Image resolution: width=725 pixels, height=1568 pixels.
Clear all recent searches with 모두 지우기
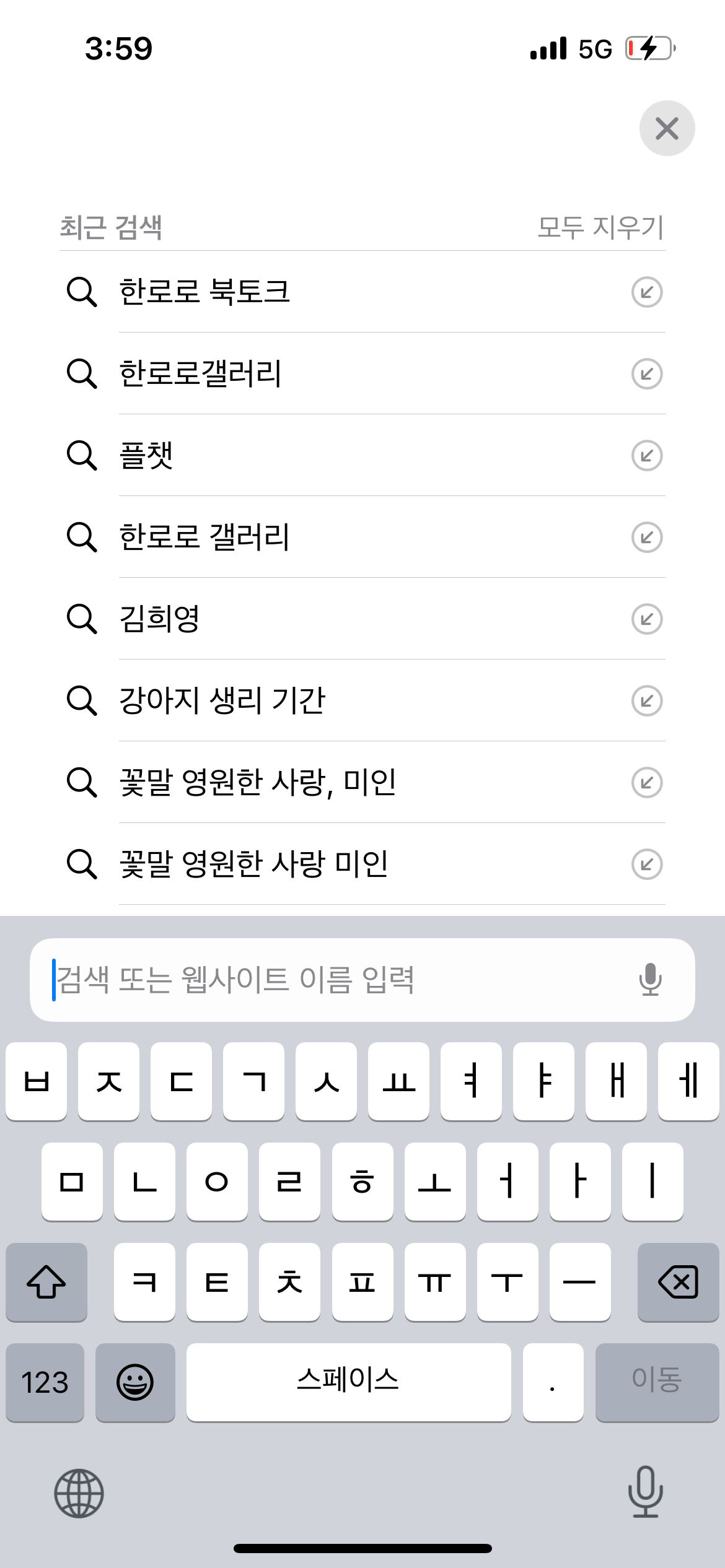tap(600, 227)
